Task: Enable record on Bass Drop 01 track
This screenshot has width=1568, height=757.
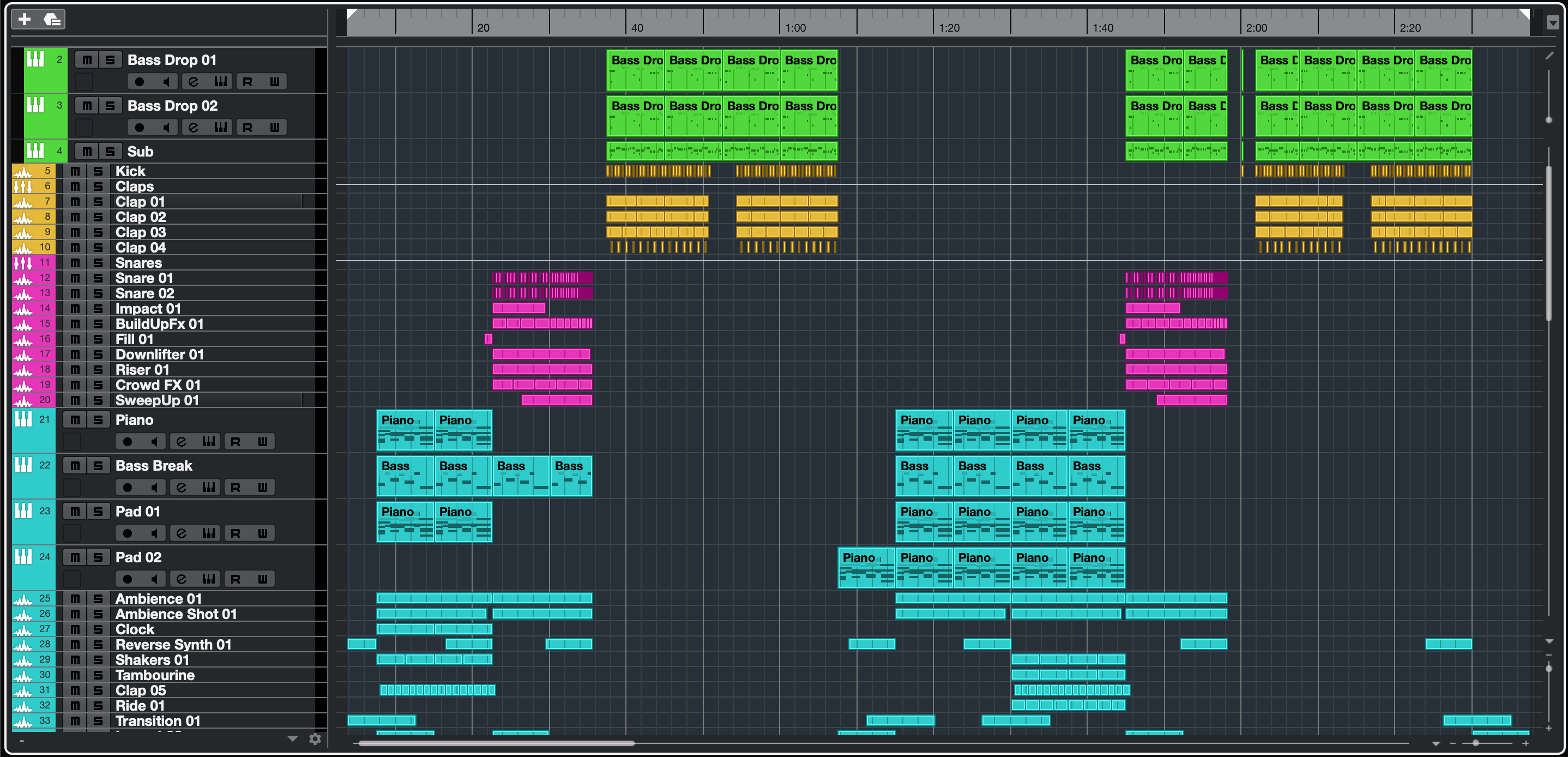Action: 140,82
